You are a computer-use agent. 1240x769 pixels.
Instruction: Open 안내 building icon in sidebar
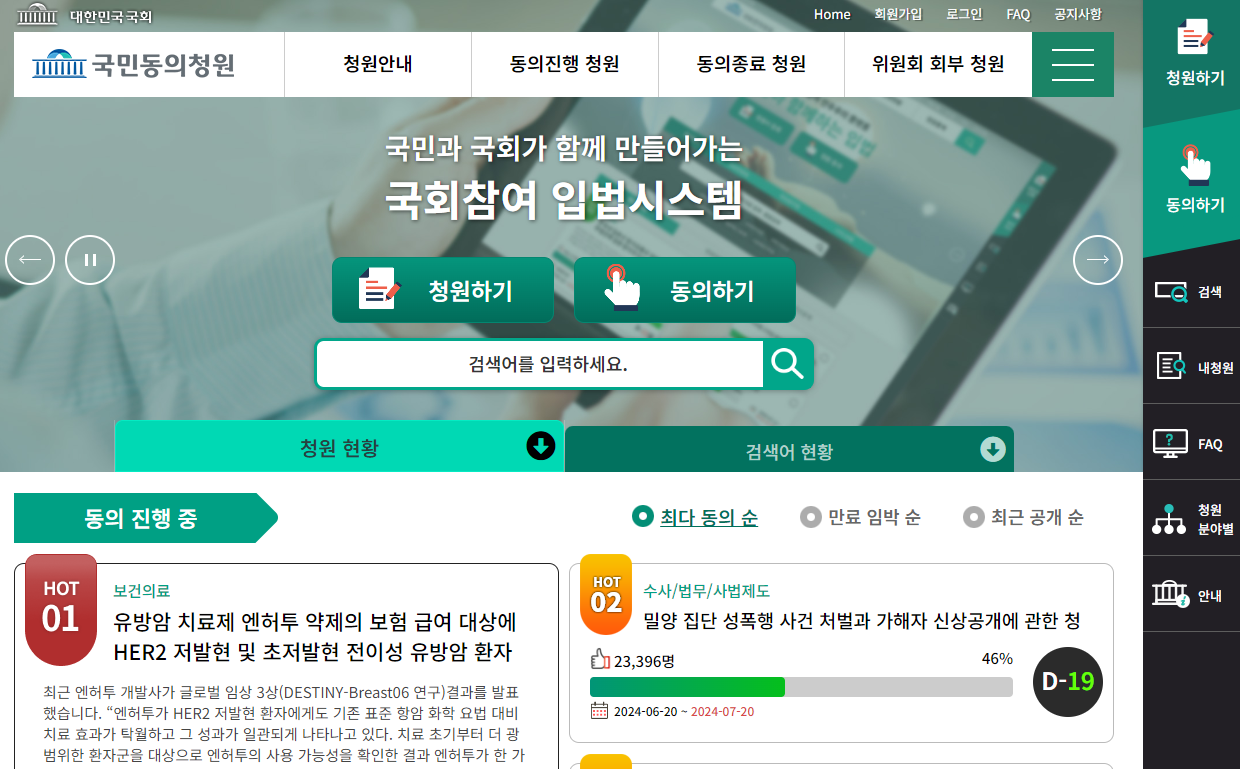(x=1170, y=595)
